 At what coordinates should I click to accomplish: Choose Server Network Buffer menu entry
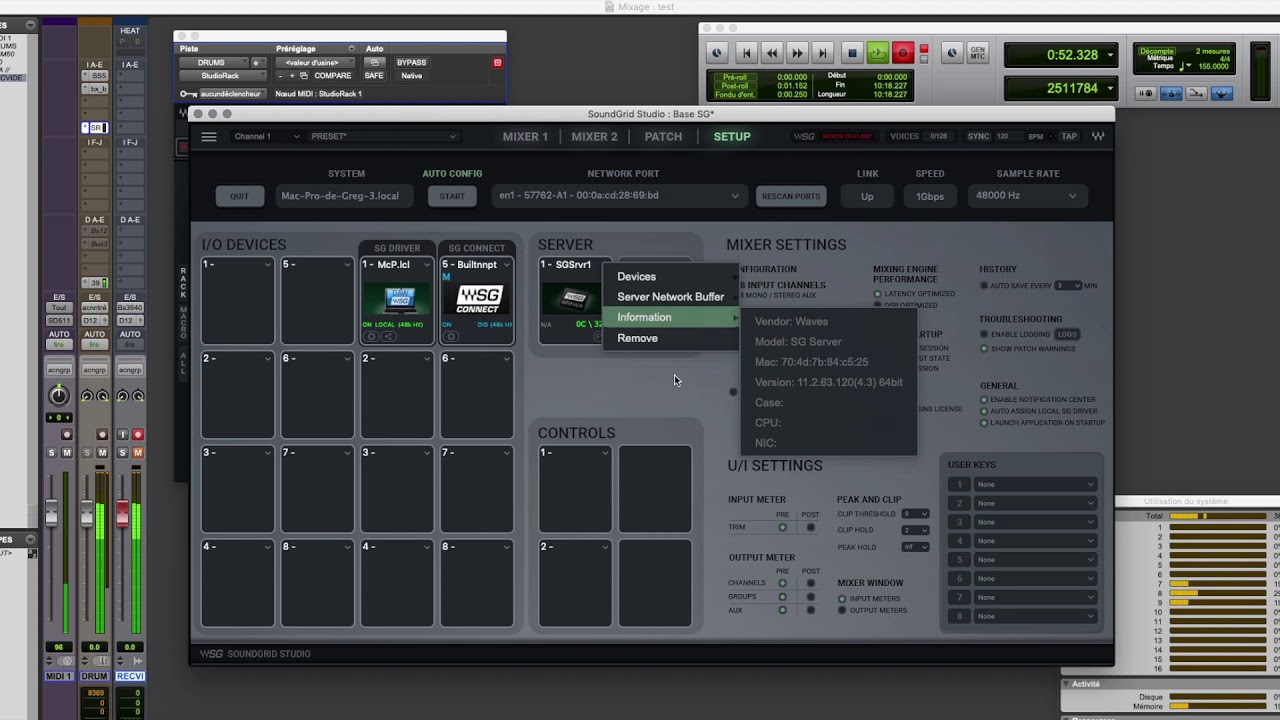pos(670,297)
